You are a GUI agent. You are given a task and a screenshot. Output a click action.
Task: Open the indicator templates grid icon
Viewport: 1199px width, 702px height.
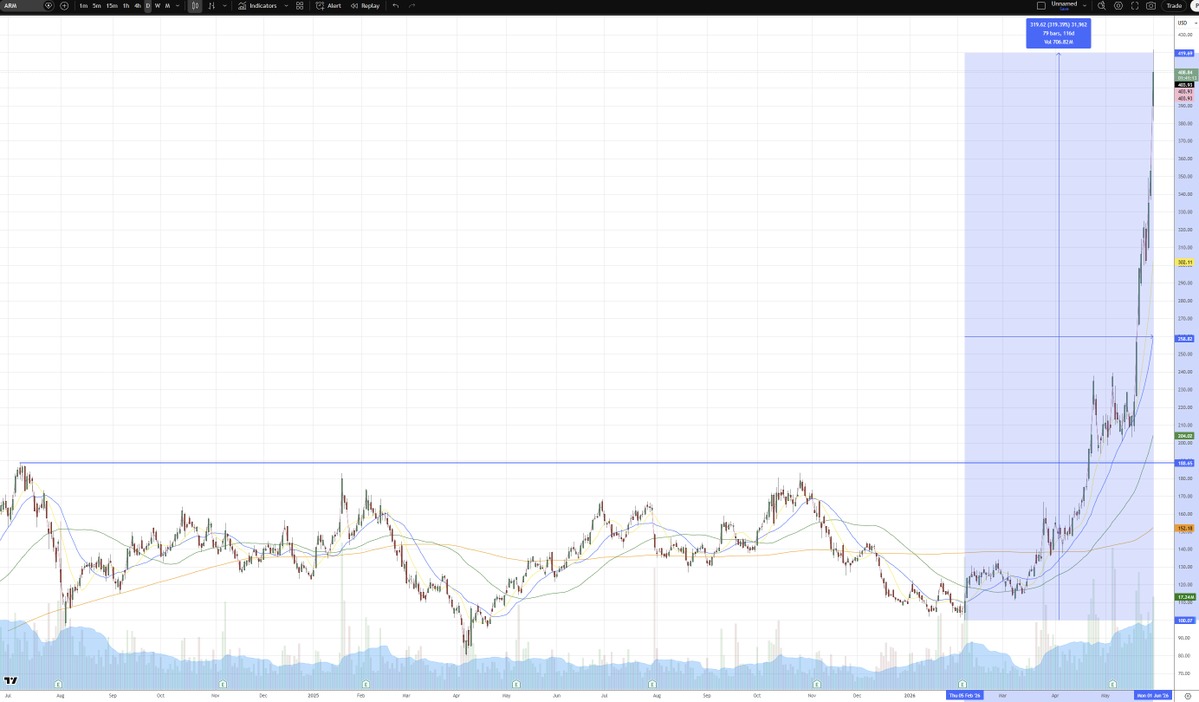tap(300, 5)
